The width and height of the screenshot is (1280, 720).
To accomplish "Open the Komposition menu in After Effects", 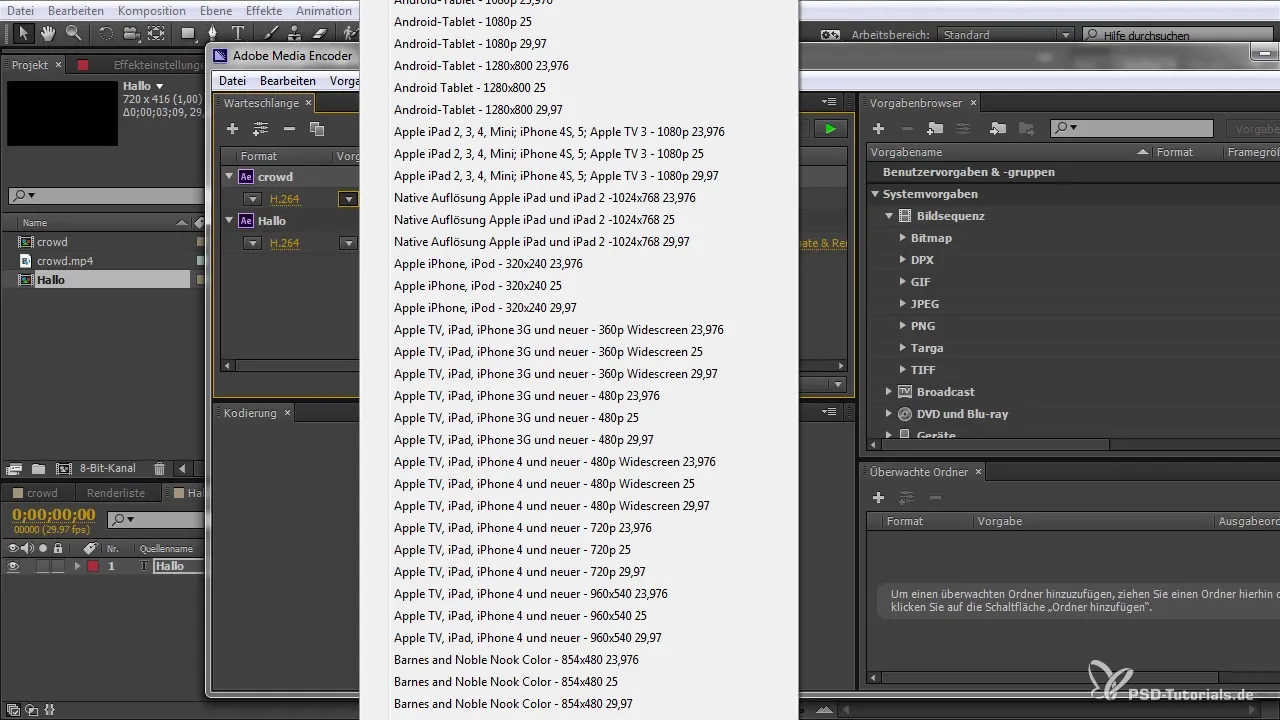I will [152, 11].
